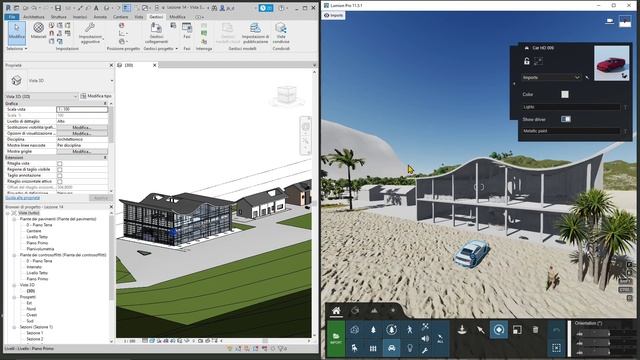Activate Lumion scale object tool
Screen dimensions: 640x360
517,330
